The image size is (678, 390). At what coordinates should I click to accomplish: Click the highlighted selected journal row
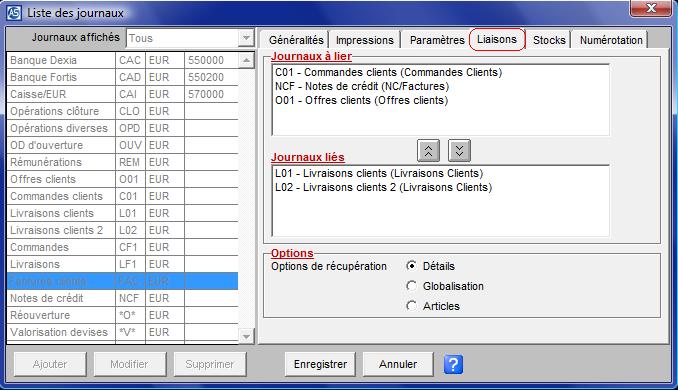pos(122,281)
